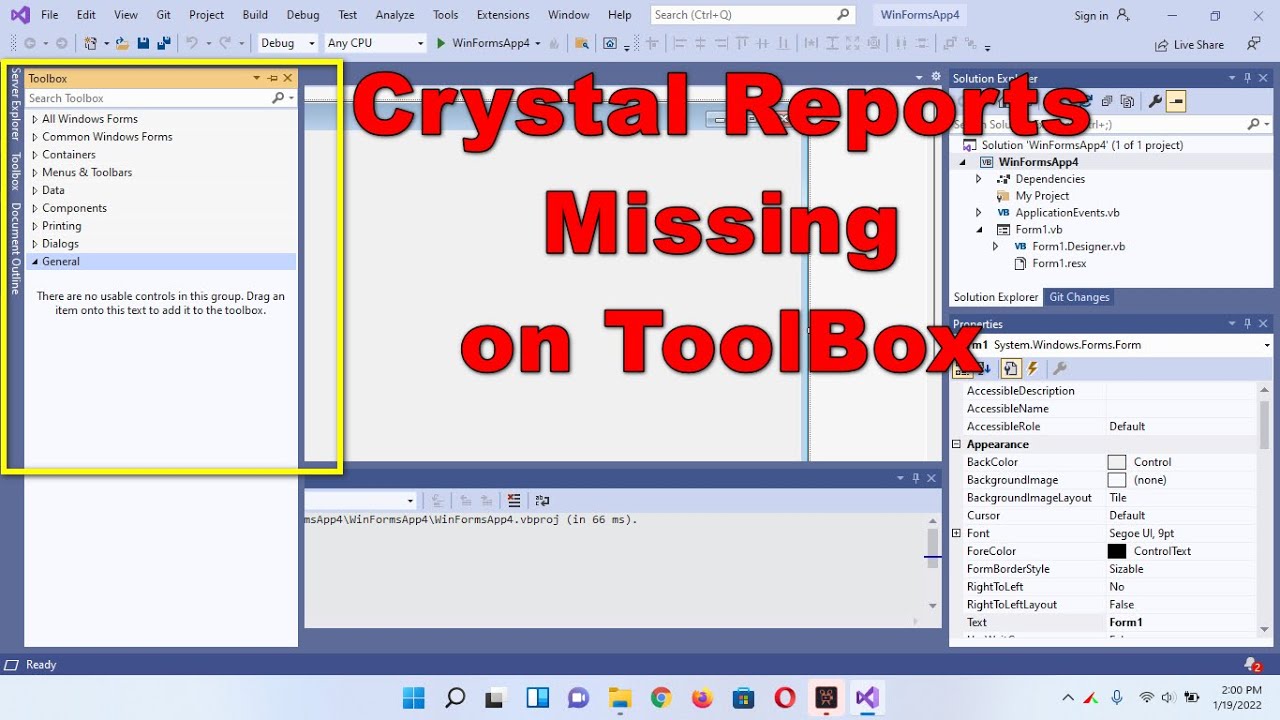The image size is (1280, 720).
Task: Expand the Printing toolbox group
Action: tap(35, 226)
